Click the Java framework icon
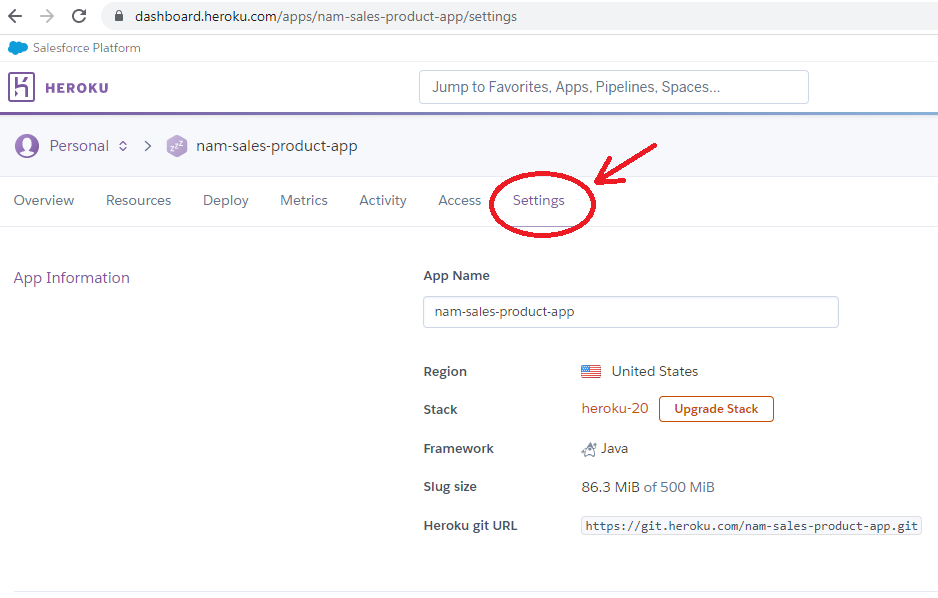This screenshot has width=938, height=598. pos(589,449)
